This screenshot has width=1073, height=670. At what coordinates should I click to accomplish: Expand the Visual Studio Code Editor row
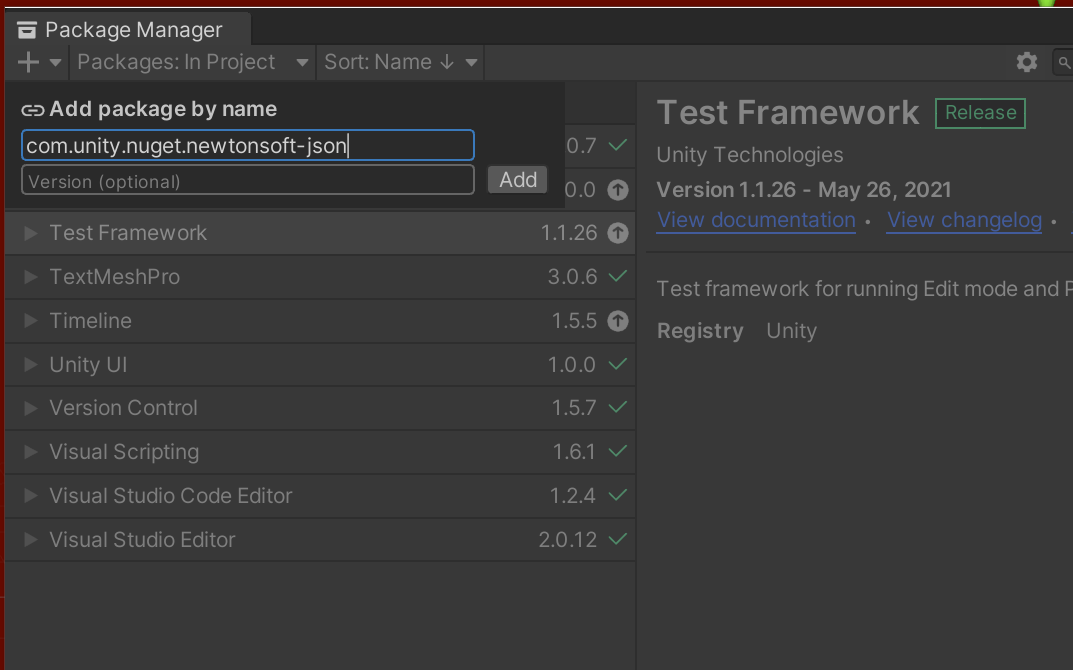(x=30, y=496)
